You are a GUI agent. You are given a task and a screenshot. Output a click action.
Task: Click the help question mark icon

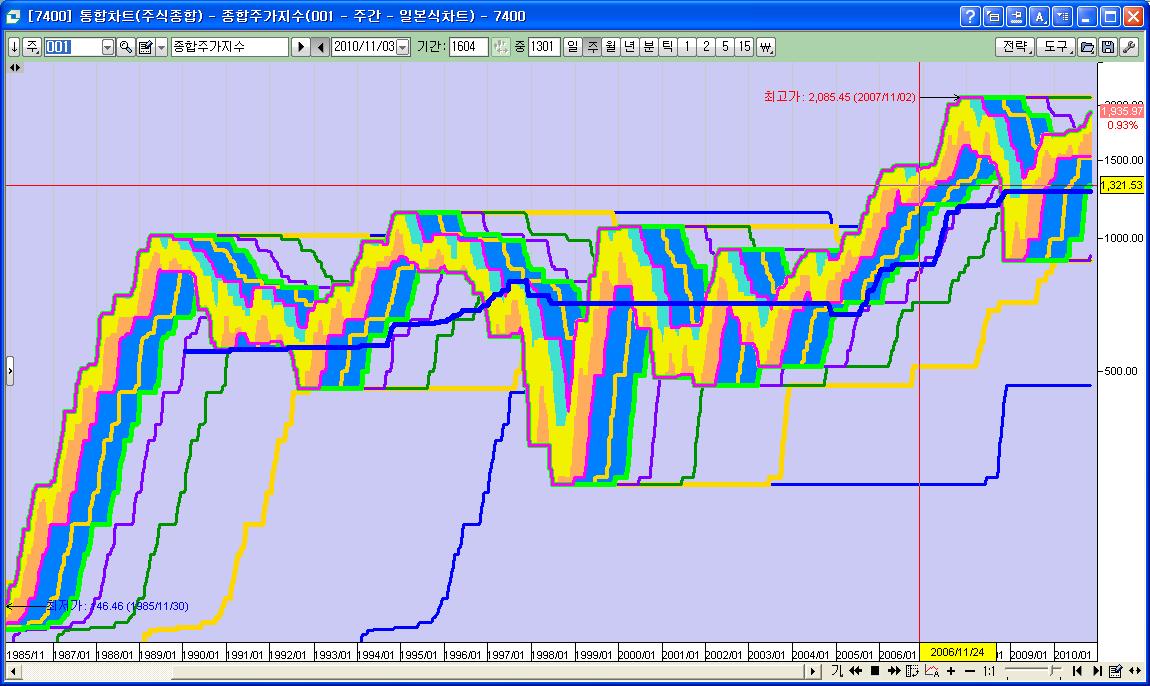tap(969, 16)
